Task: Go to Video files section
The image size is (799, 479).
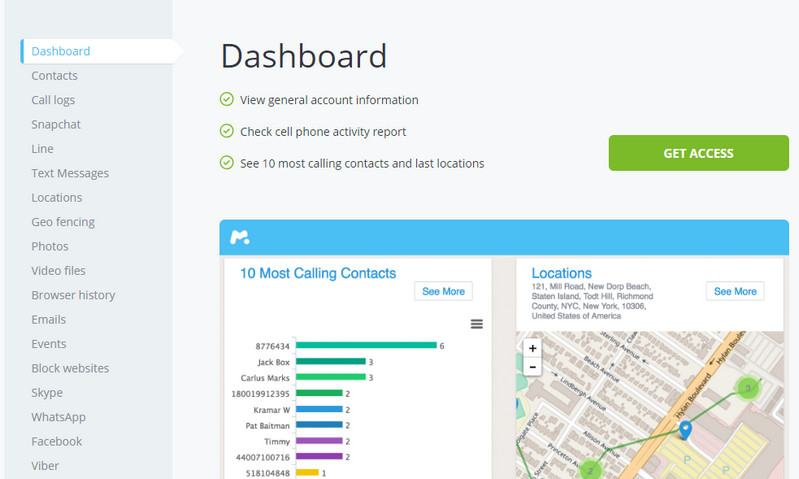Action: (58, 271)
